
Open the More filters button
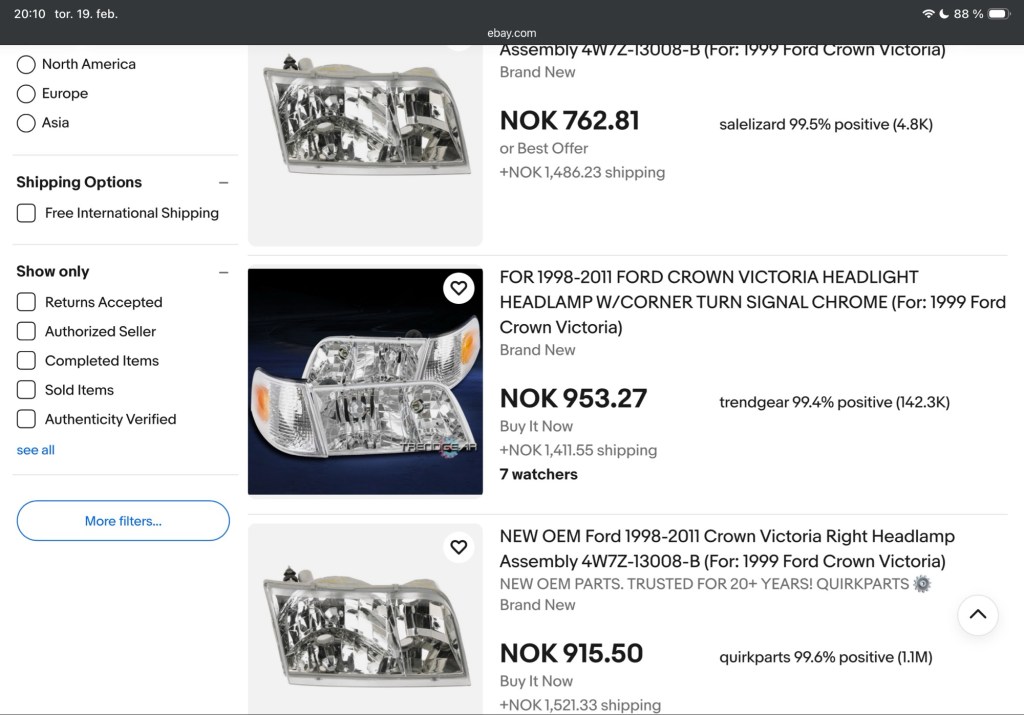tap(123, 521)
